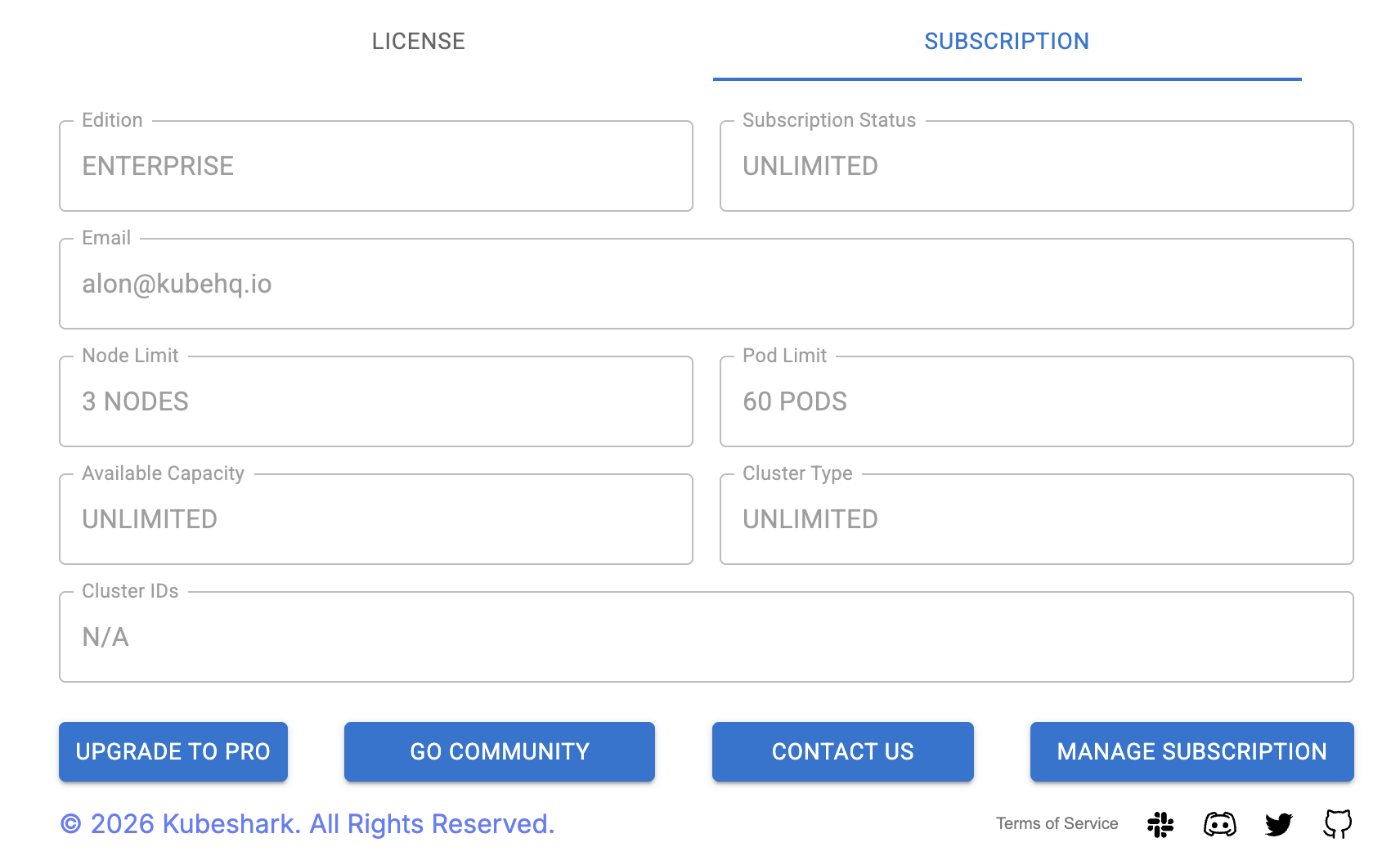Viewport: 1400px width, 865px height.
Task: Click the UPGRADE TO PRO button
Action: click(x=173, y=751)
